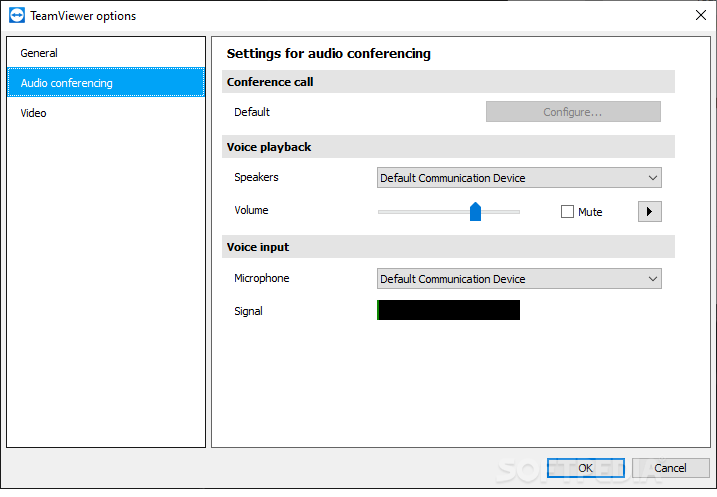Open the Speakers device dropdown
The height and width of the screenshot is (497, 717).
pos(519,178)
